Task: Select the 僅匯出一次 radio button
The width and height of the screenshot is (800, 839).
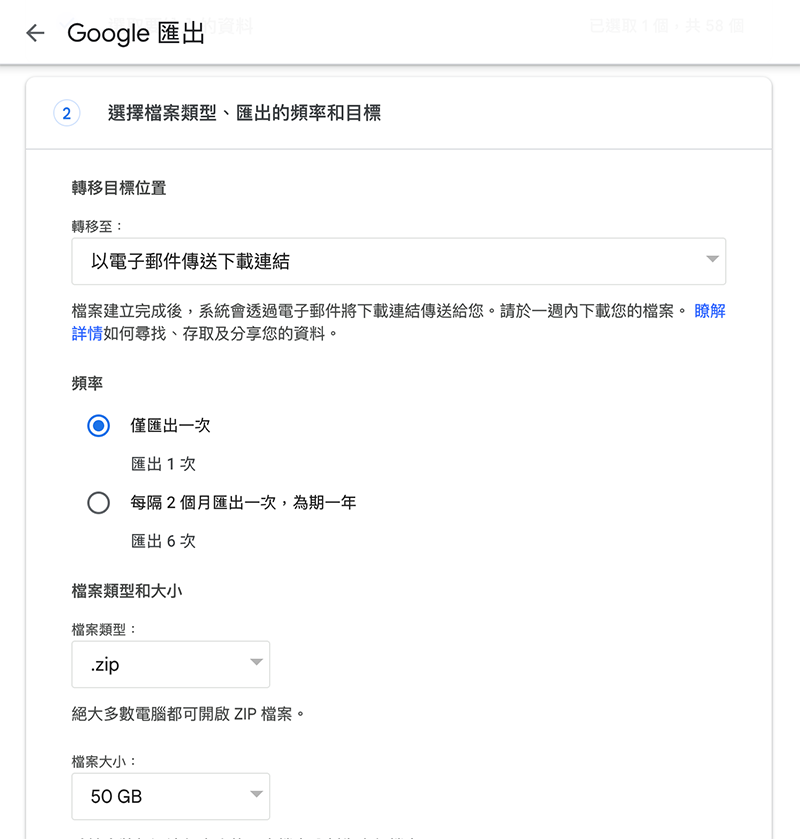Action: coord(98,426)
